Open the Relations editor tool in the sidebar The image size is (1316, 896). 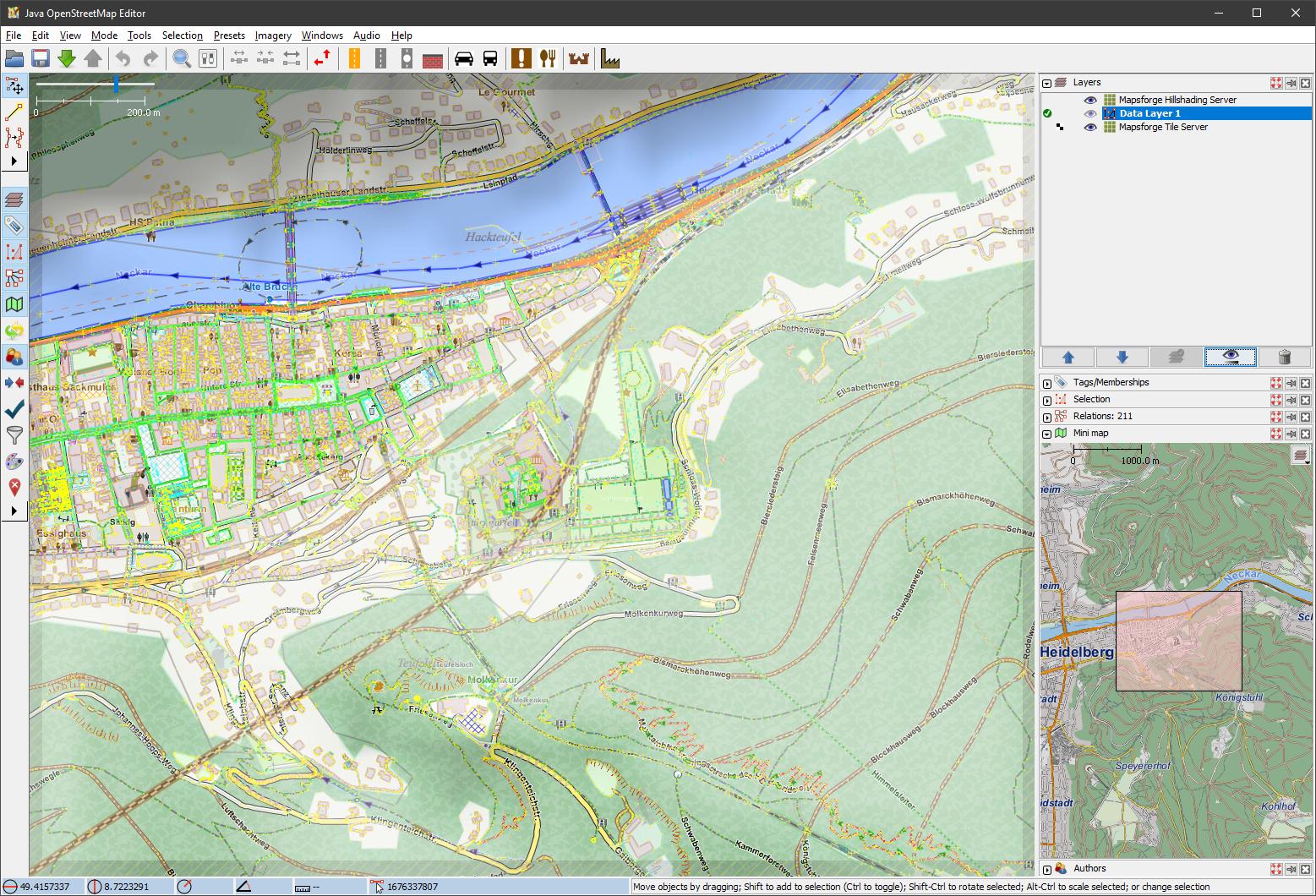pos(14,277)
